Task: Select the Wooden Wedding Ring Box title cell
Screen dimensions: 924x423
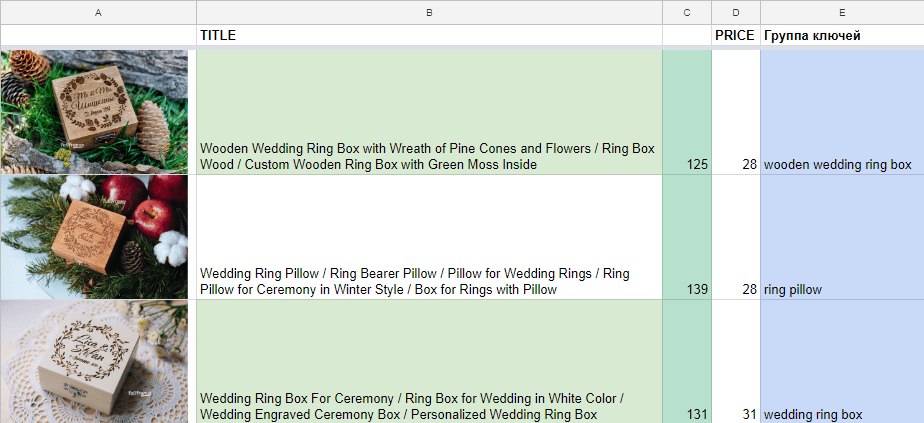Action: pos(429,156)
